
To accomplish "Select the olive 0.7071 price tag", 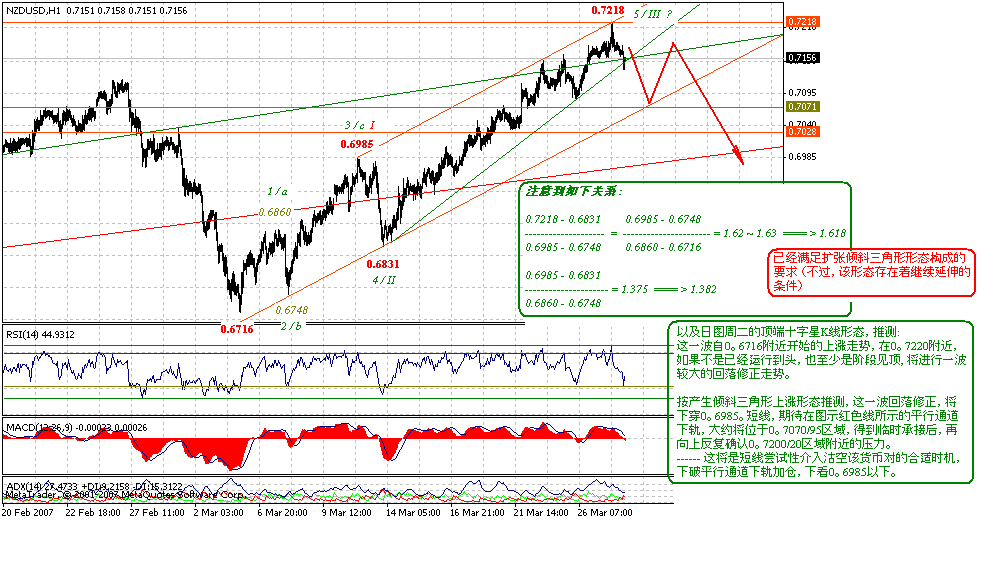I will [x=803, y=107].
